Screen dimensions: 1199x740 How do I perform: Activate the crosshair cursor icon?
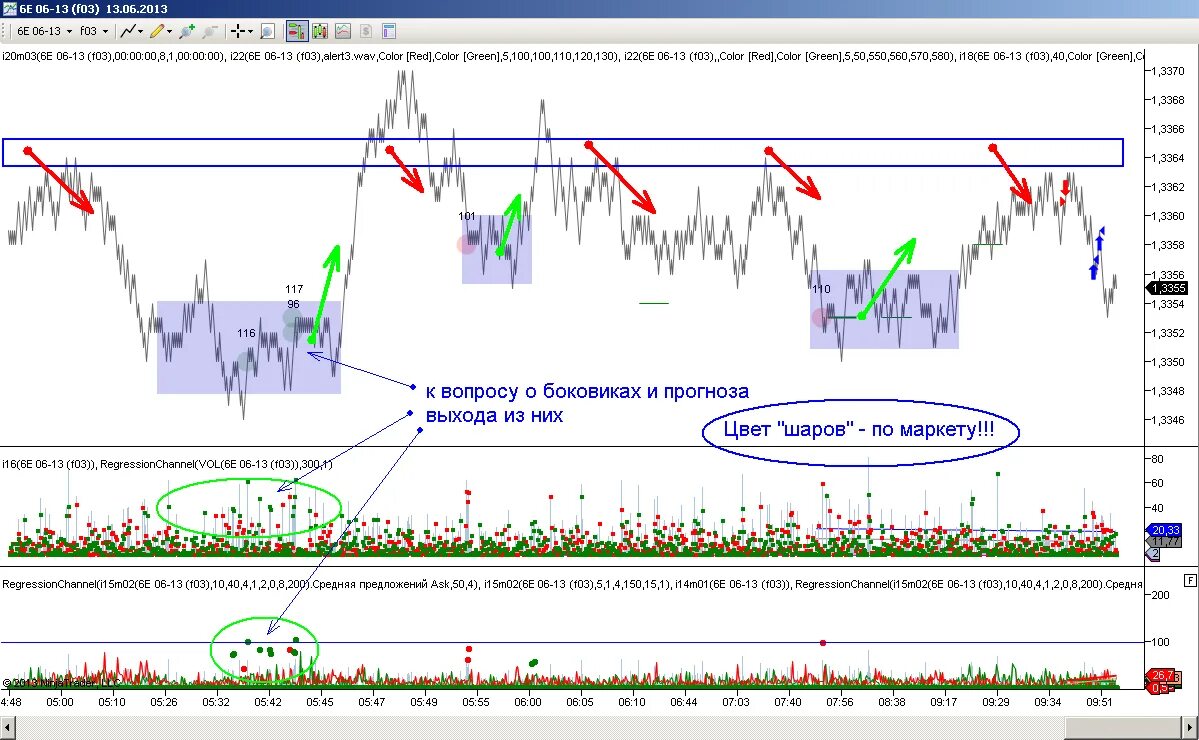point(238,31)
